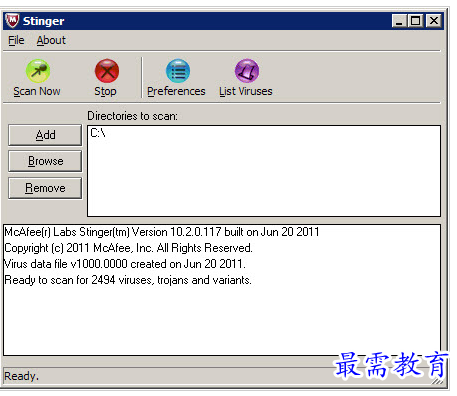Open Preferences via the blue list icon
Viewport: 457px width, 396px height.
click(x=178, y=71)
